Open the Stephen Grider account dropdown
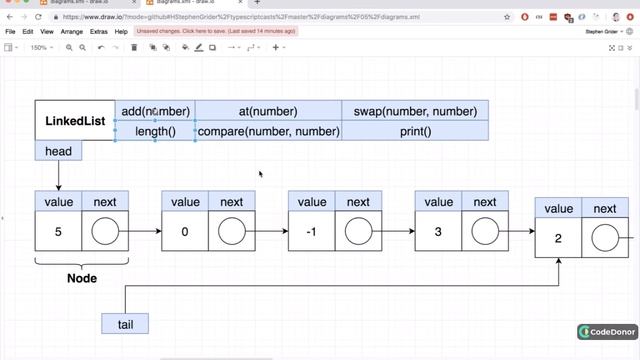 tap(604, 31)
